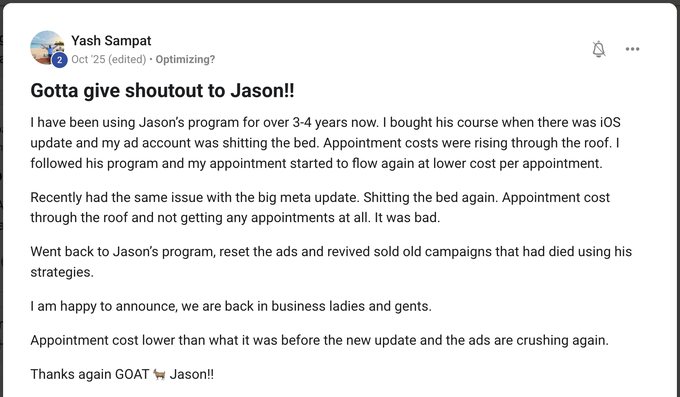Open the Optimizing? category link

pos(185,59)
